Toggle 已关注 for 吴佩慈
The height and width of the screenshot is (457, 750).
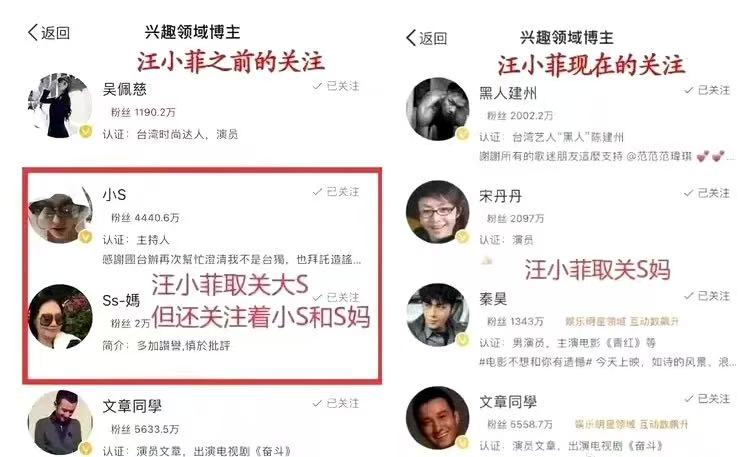(336, 86)
